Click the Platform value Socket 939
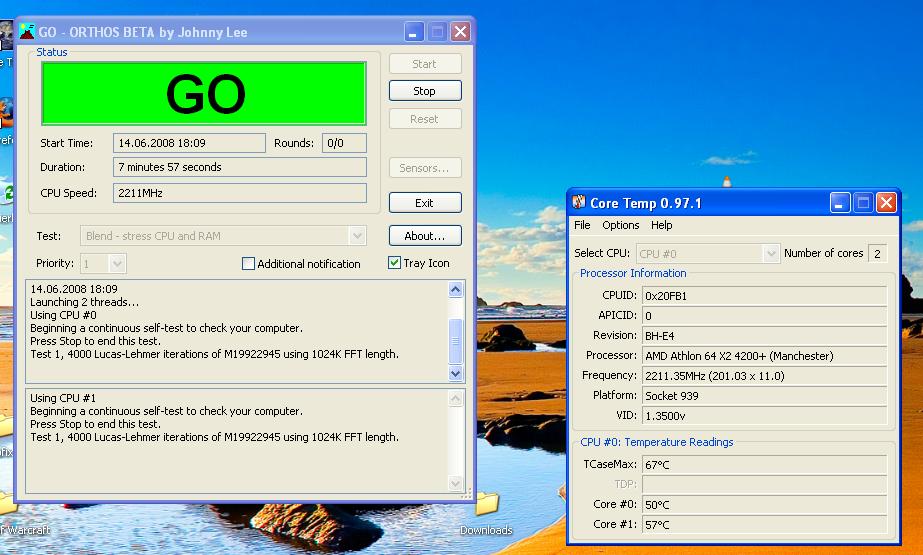The width and height of the screenshot is (923, 555). pos(764,396)
